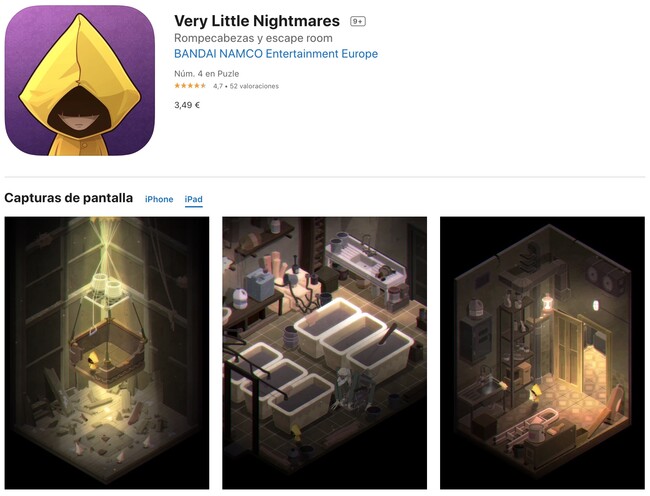The height and width of the screenshot is (496, 650).
Task: Click the 3,49 € price label
Action: point(187,105)
